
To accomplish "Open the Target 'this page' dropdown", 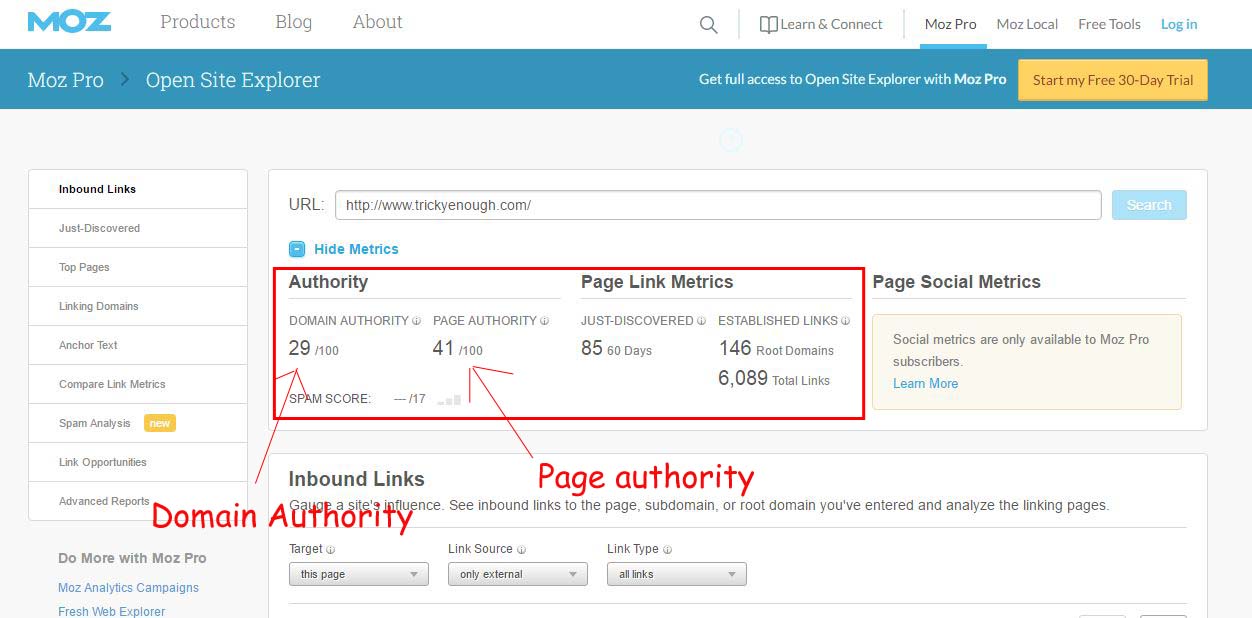I will 358,574.
